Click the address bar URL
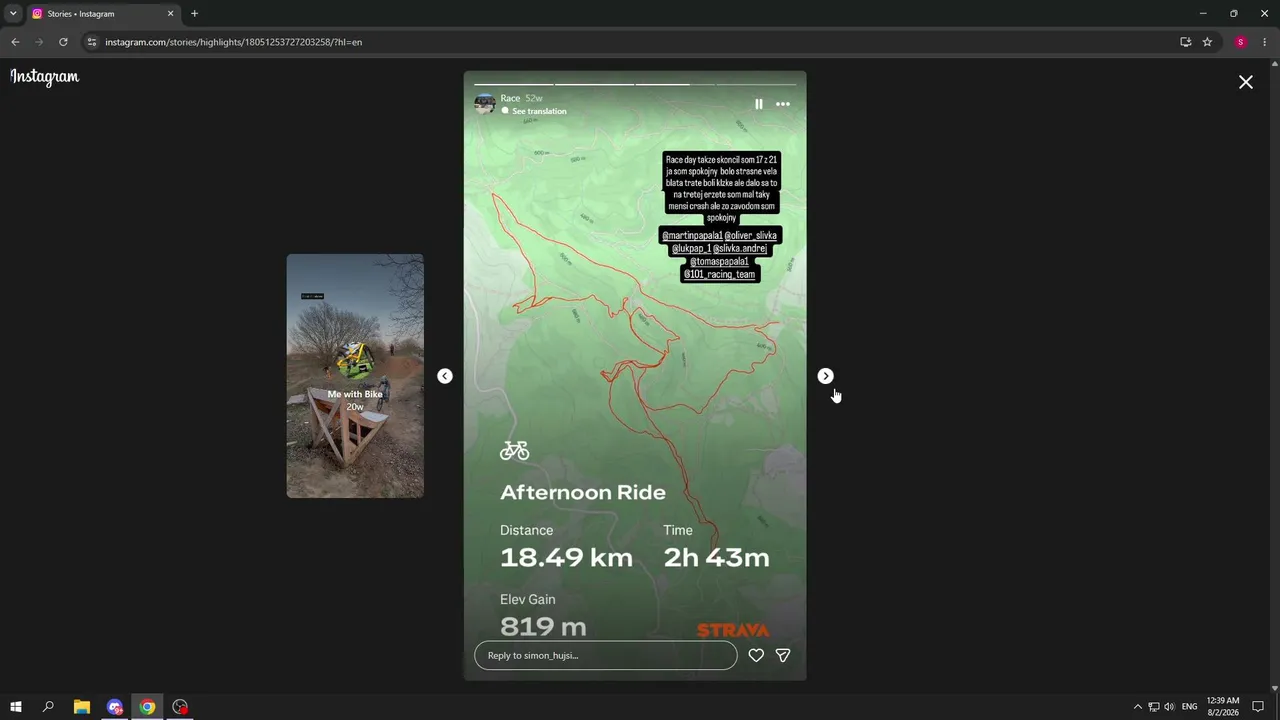This screenshot has height=720, width=1280. point(234,42)
